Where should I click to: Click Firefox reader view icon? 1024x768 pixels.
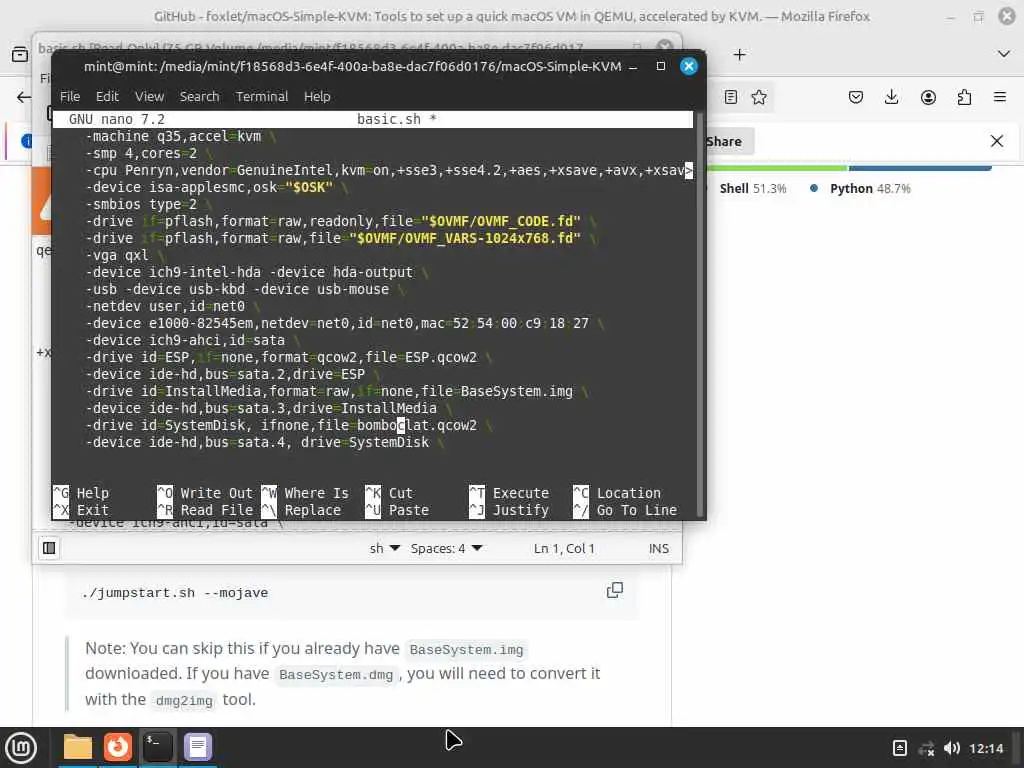[731, 97]
